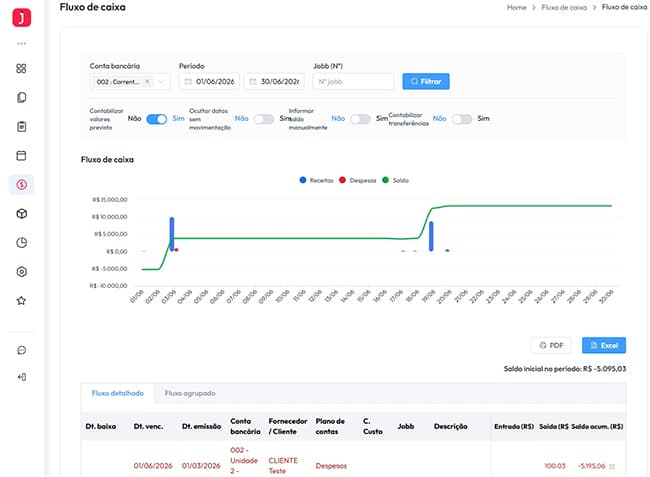Toggle Receitas legend blue dot
This screenshot has height=477, width=650.
pos(303,180)
